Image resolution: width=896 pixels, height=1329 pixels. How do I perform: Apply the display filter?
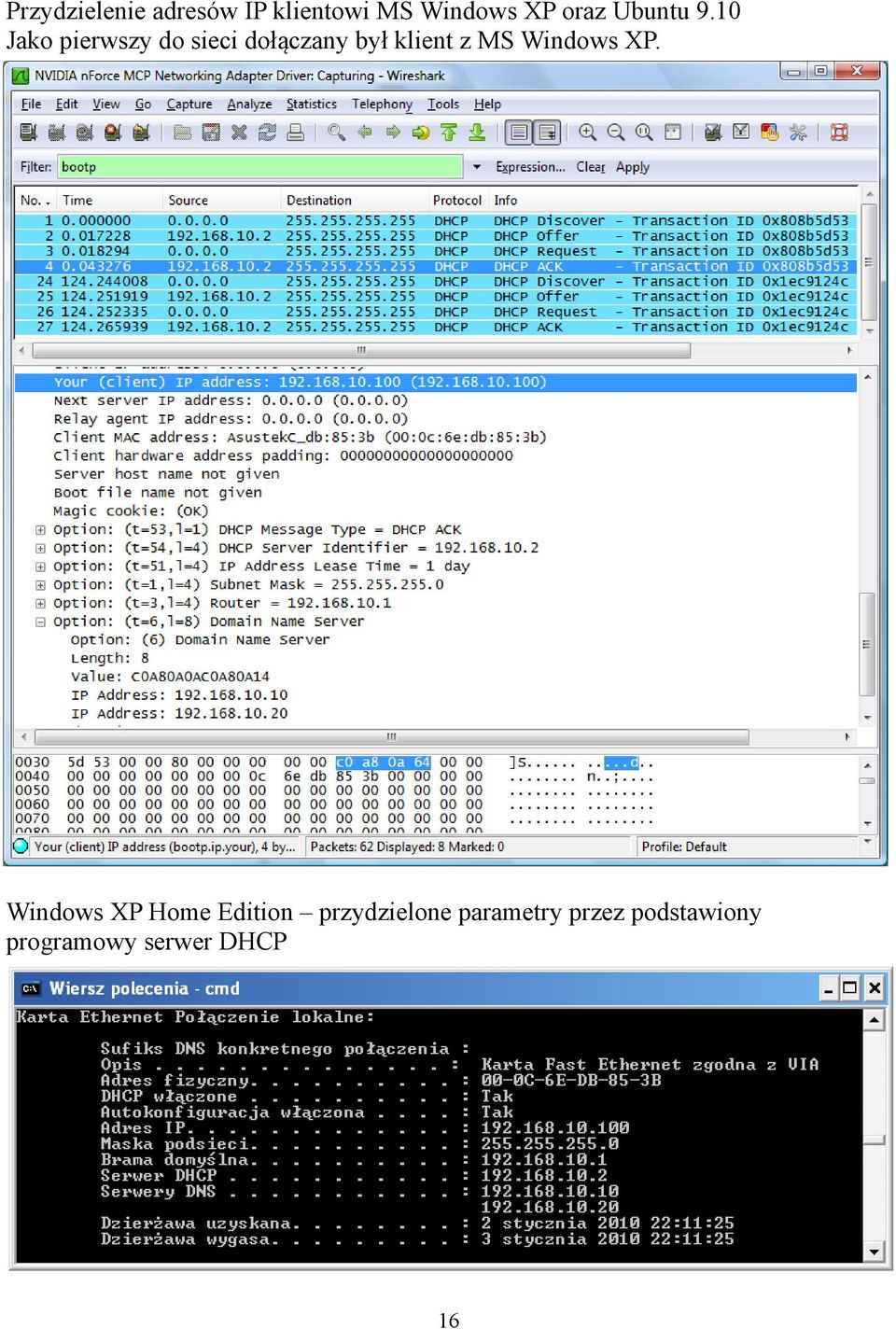tap(633, 167)
